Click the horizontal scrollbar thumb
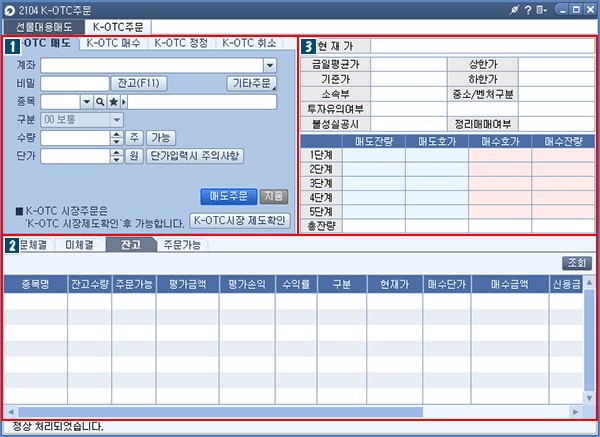The width and height of the screenshot is (600, 437). tap(221, 412)
